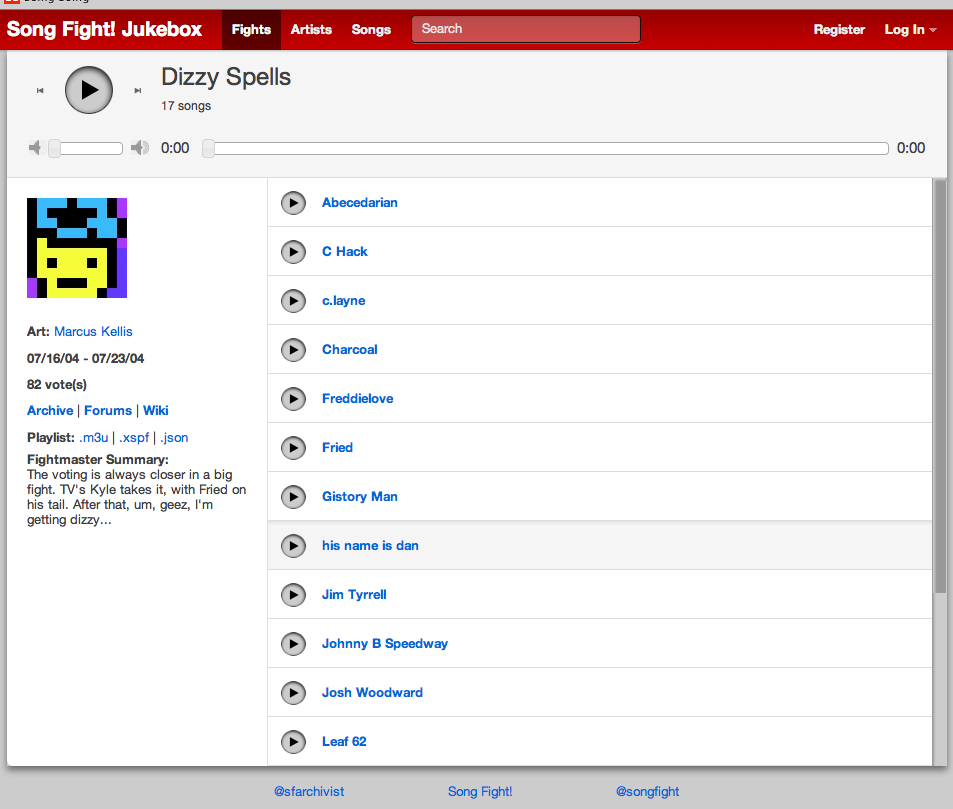Open artist Leaf 62
The height and width of the screenshot is (809, 953).
point(344,742)
